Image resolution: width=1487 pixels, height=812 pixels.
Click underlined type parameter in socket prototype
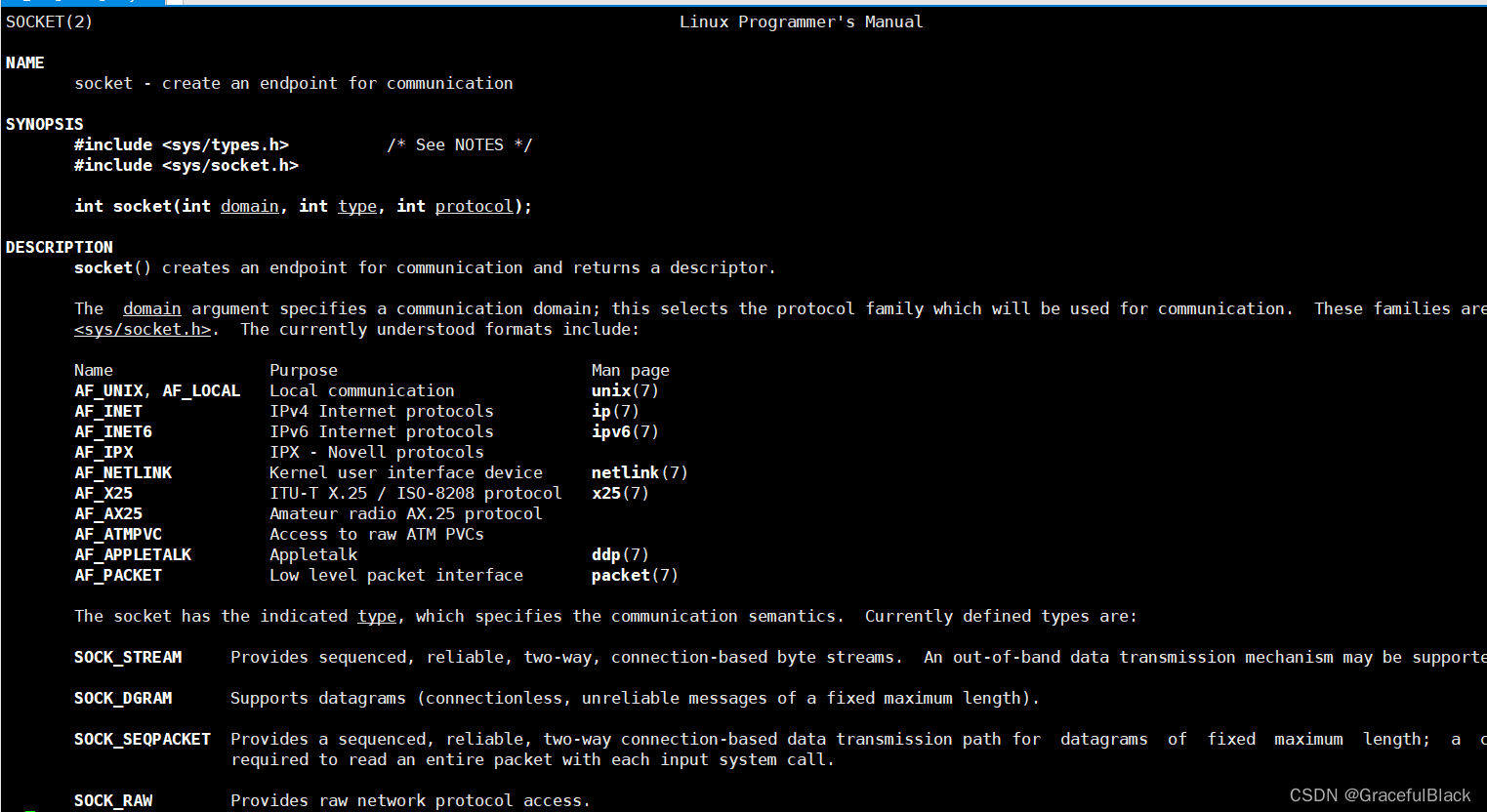tap(357, 206)
